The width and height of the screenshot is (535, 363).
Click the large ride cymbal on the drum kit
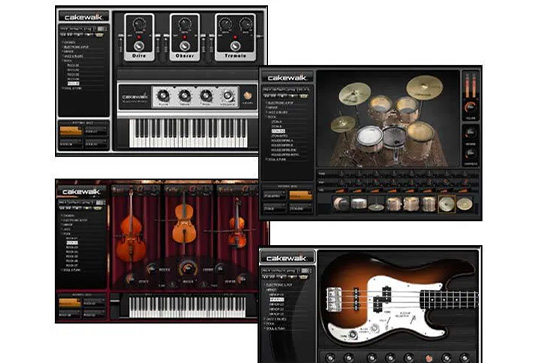pos(424,88)
